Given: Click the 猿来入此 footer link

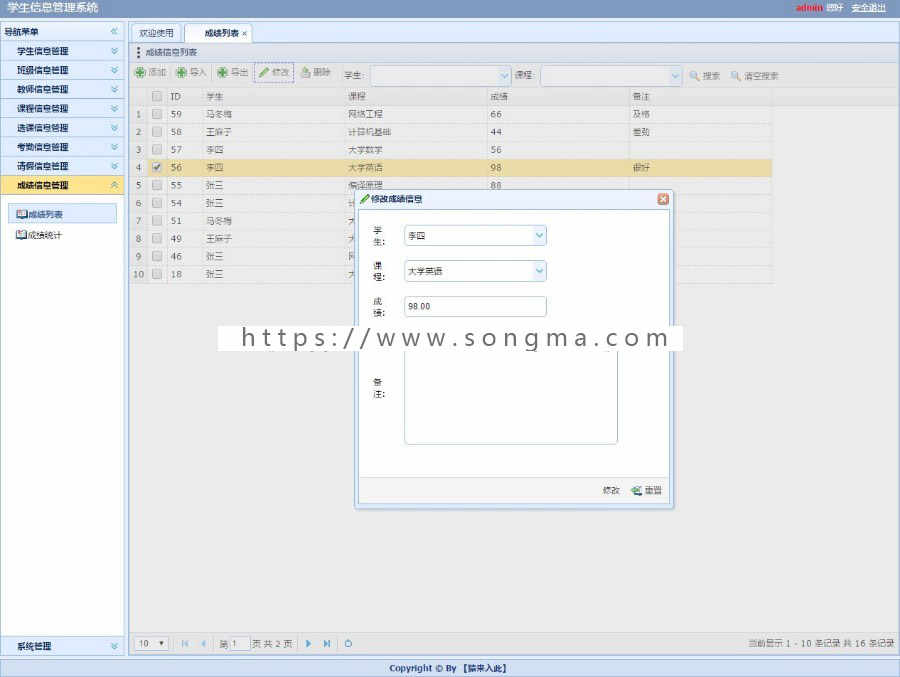Looking at the screenshot, I should click(x=484, y=668).
